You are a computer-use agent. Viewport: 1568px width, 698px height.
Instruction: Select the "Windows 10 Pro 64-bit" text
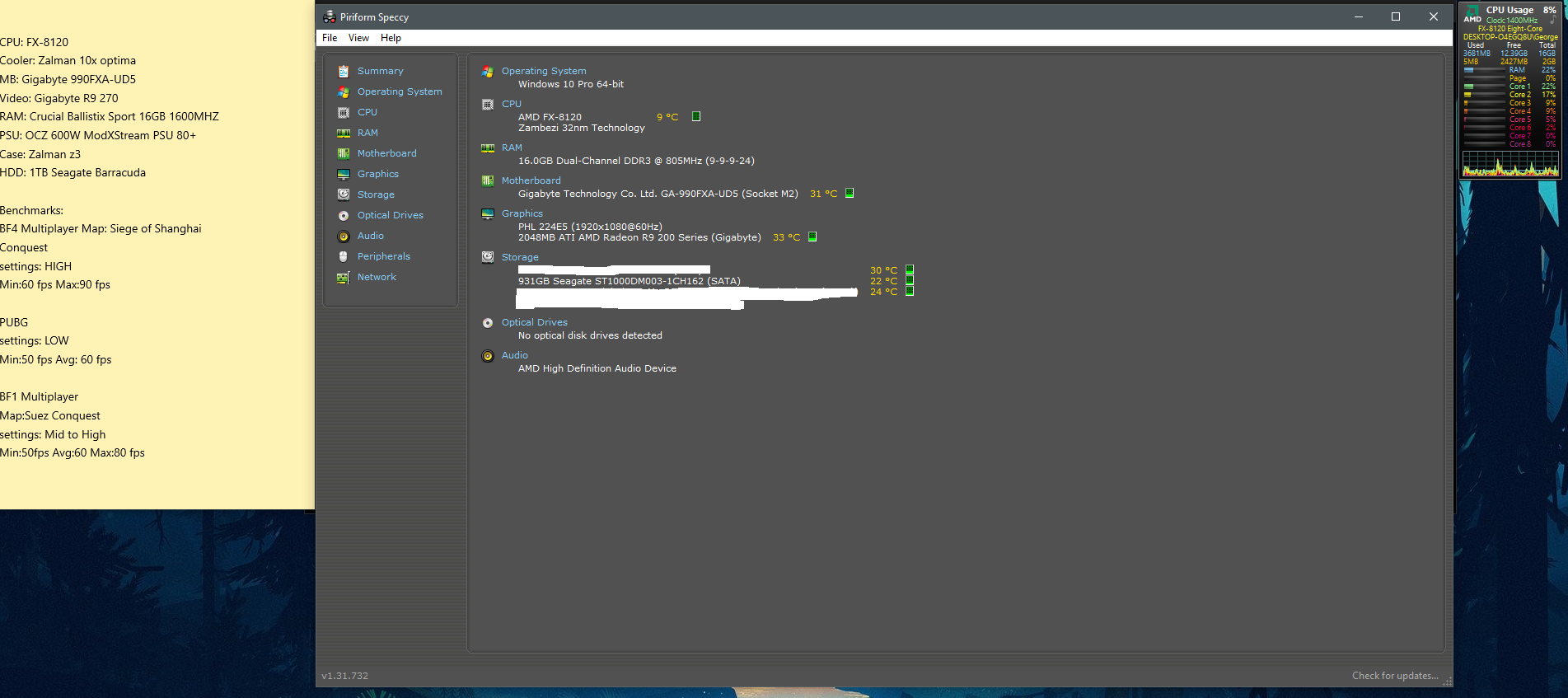click(x=571, y=84)
